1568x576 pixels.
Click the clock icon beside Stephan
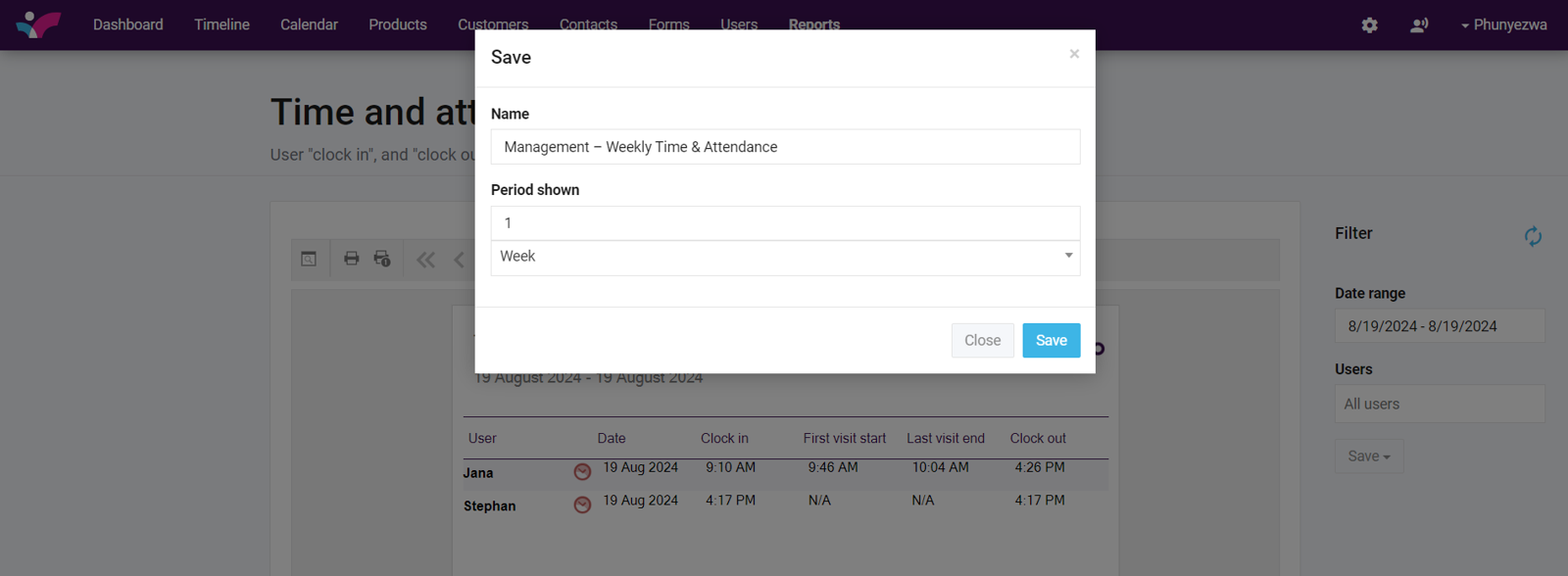point(582,505)
